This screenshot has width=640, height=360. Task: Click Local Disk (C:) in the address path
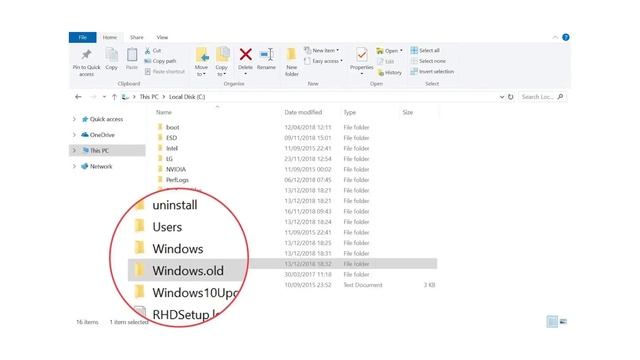coord(187,97)
